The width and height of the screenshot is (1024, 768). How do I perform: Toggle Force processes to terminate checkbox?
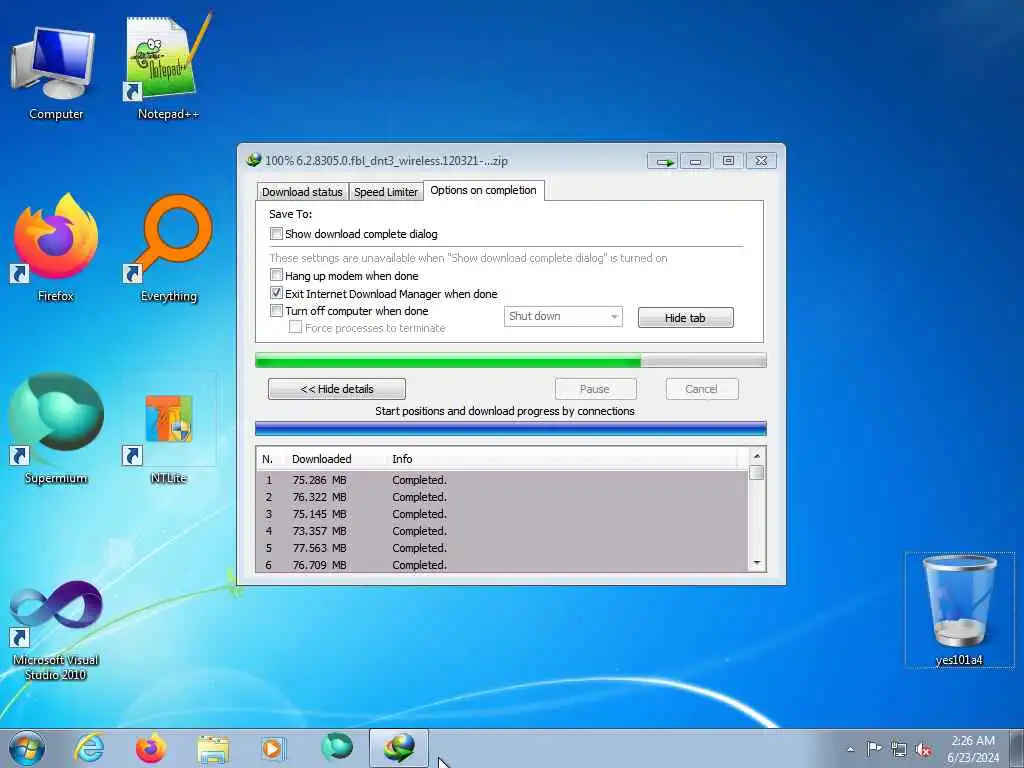pos(295,327)
